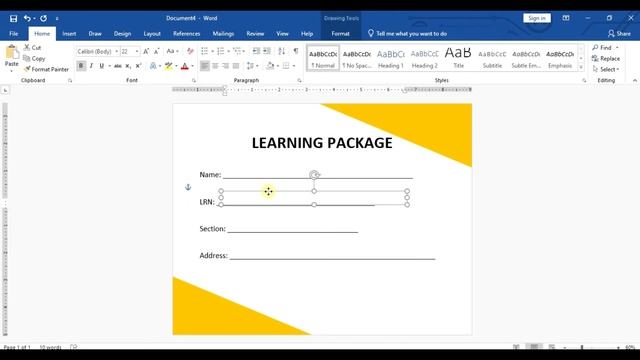Open Shading fill color
Screen dimensions: 640x360
coord(272,66)
